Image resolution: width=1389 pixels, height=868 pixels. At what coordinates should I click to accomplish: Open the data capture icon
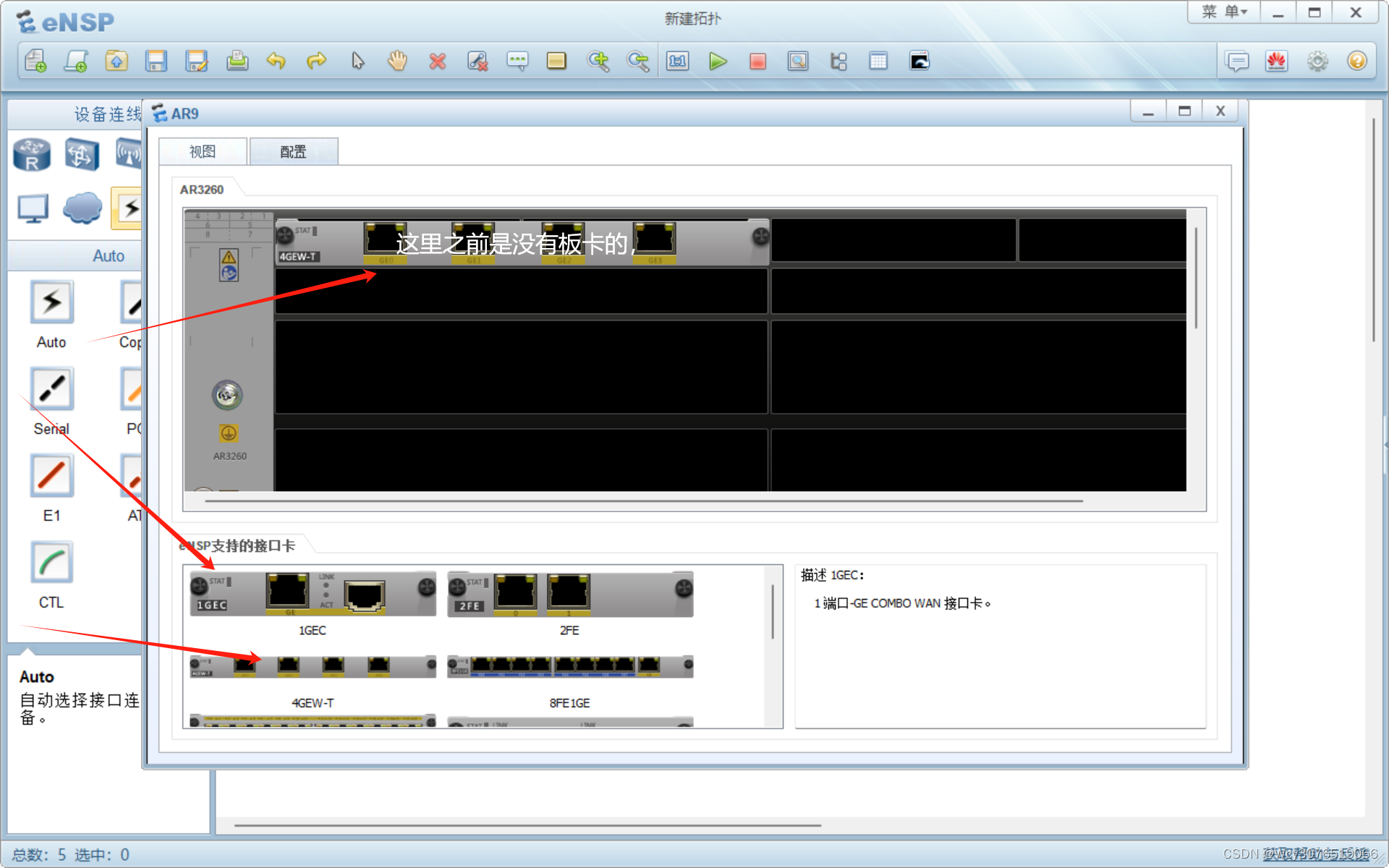pos(798,61)
